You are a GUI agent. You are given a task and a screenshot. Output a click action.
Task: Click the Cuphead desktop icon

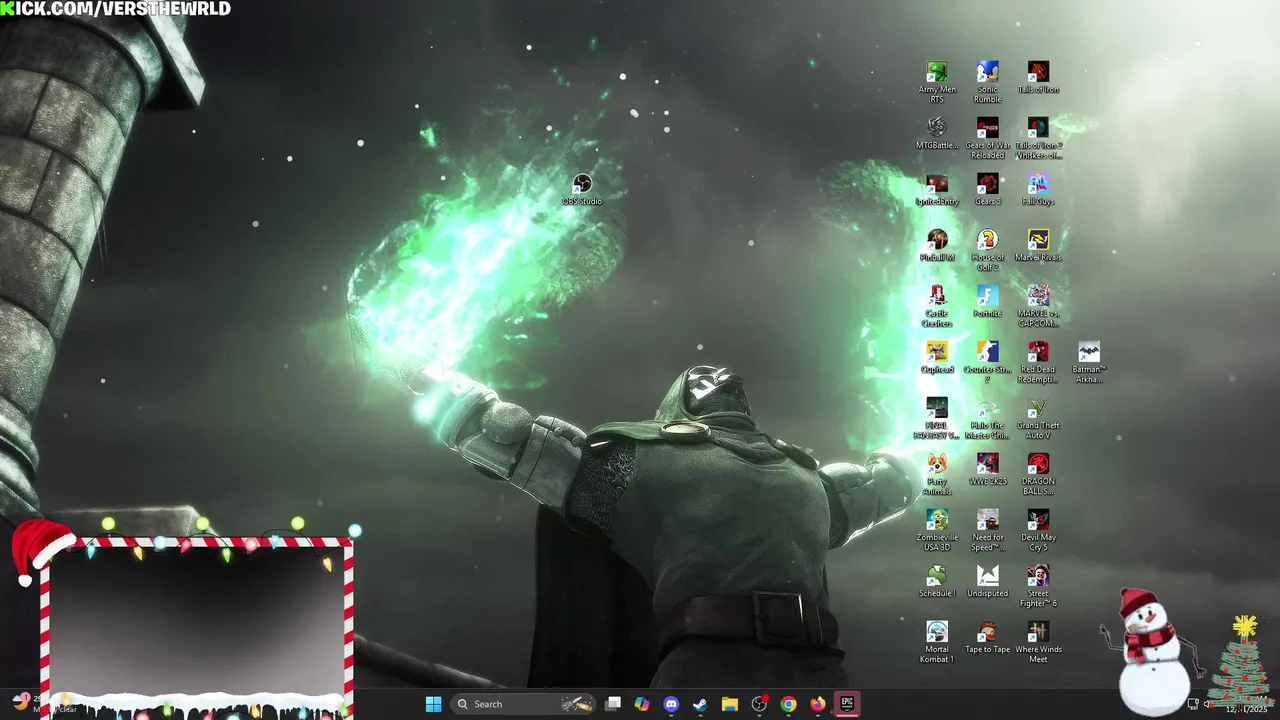click(937, 357)
